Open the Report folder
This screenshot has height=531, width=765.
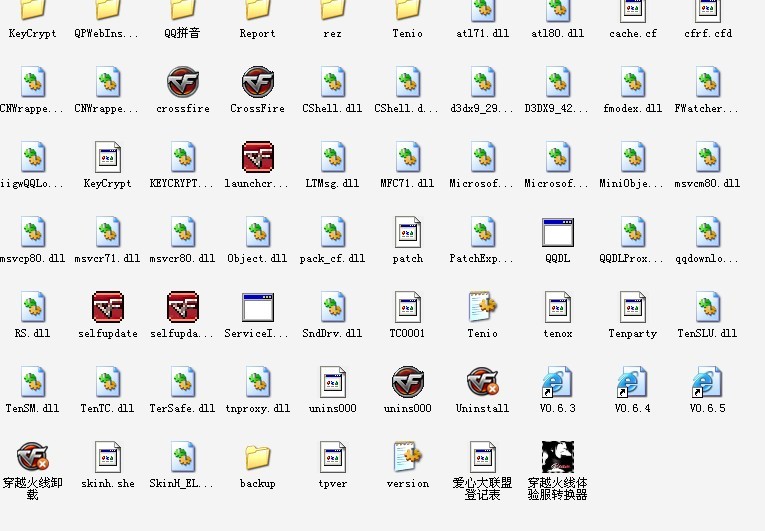257,10
